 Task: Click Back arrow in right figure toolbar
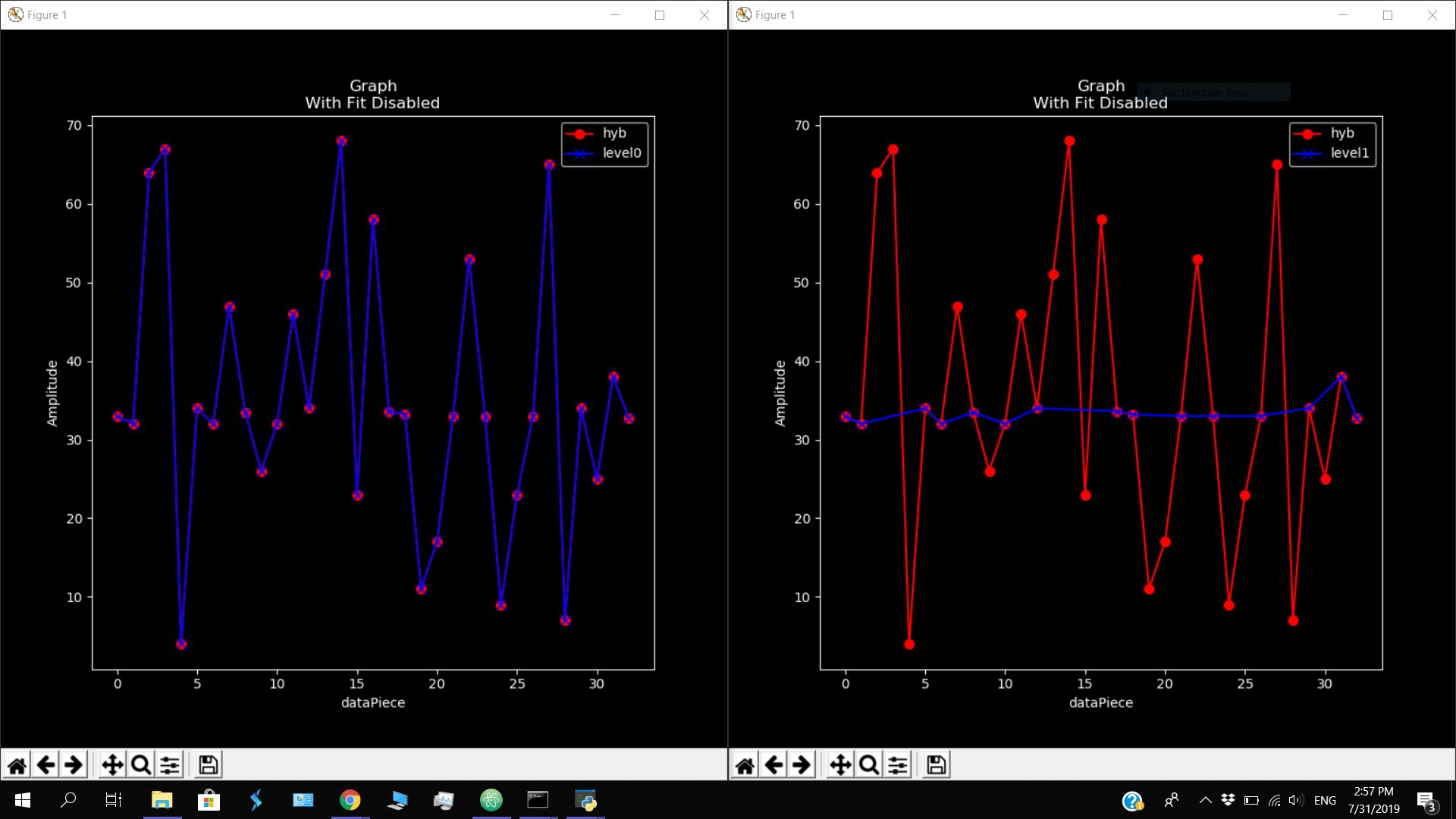click(x=773, y=765)
